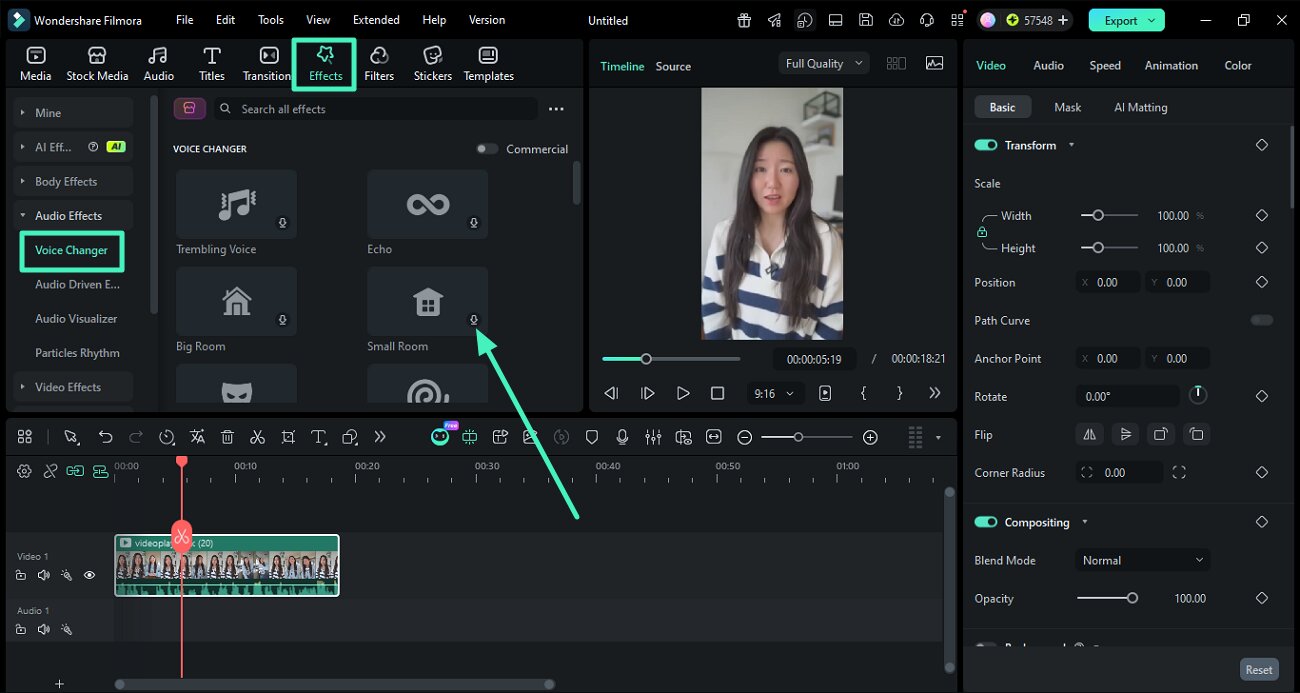Select the Audio Visualizer category
This screenshot has height=693, width=1300.
[x=76, y=318]
